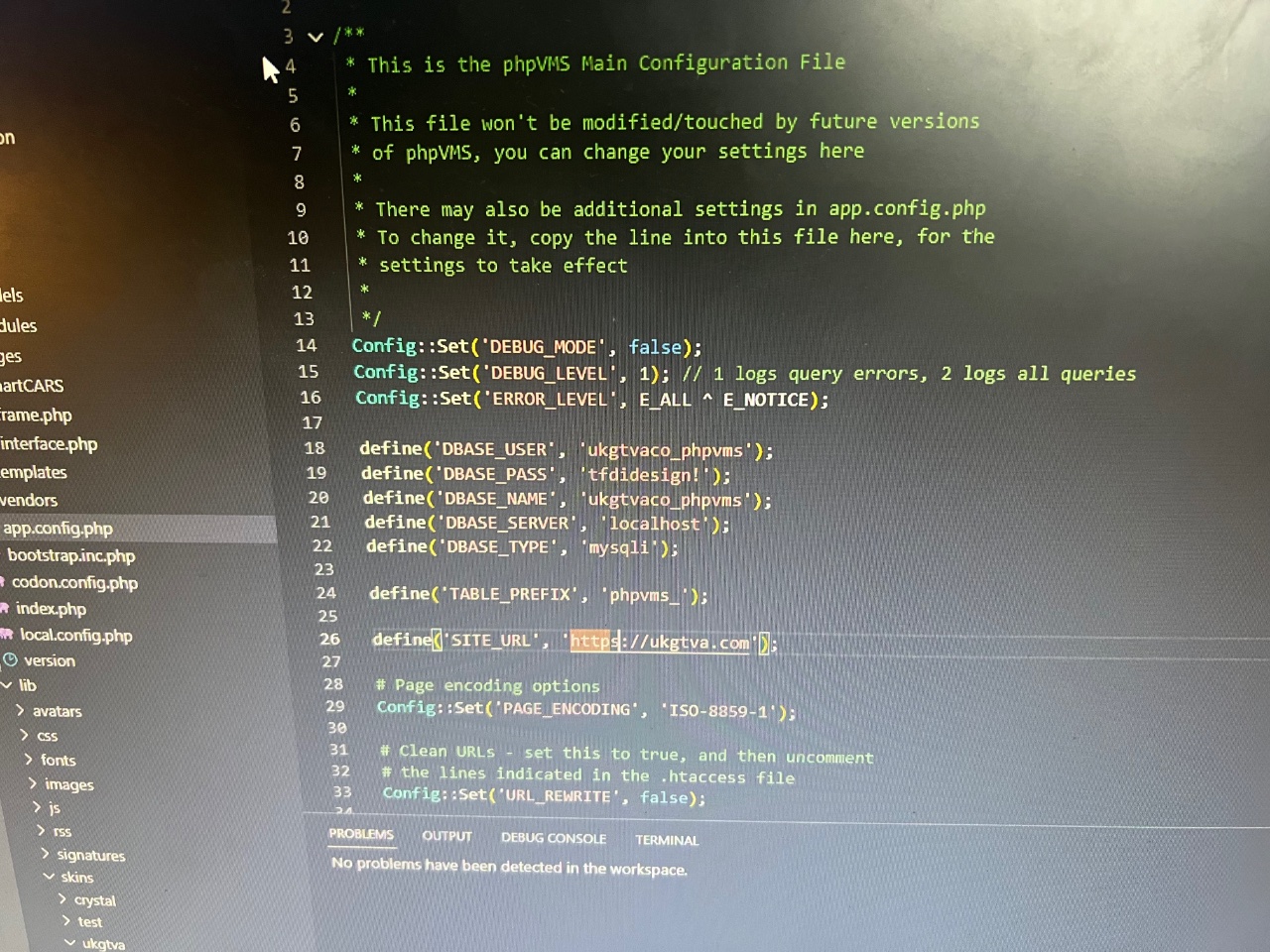Switch to the Problems panel tab
Screen dimensions: 1270x952
pos(361,834)
